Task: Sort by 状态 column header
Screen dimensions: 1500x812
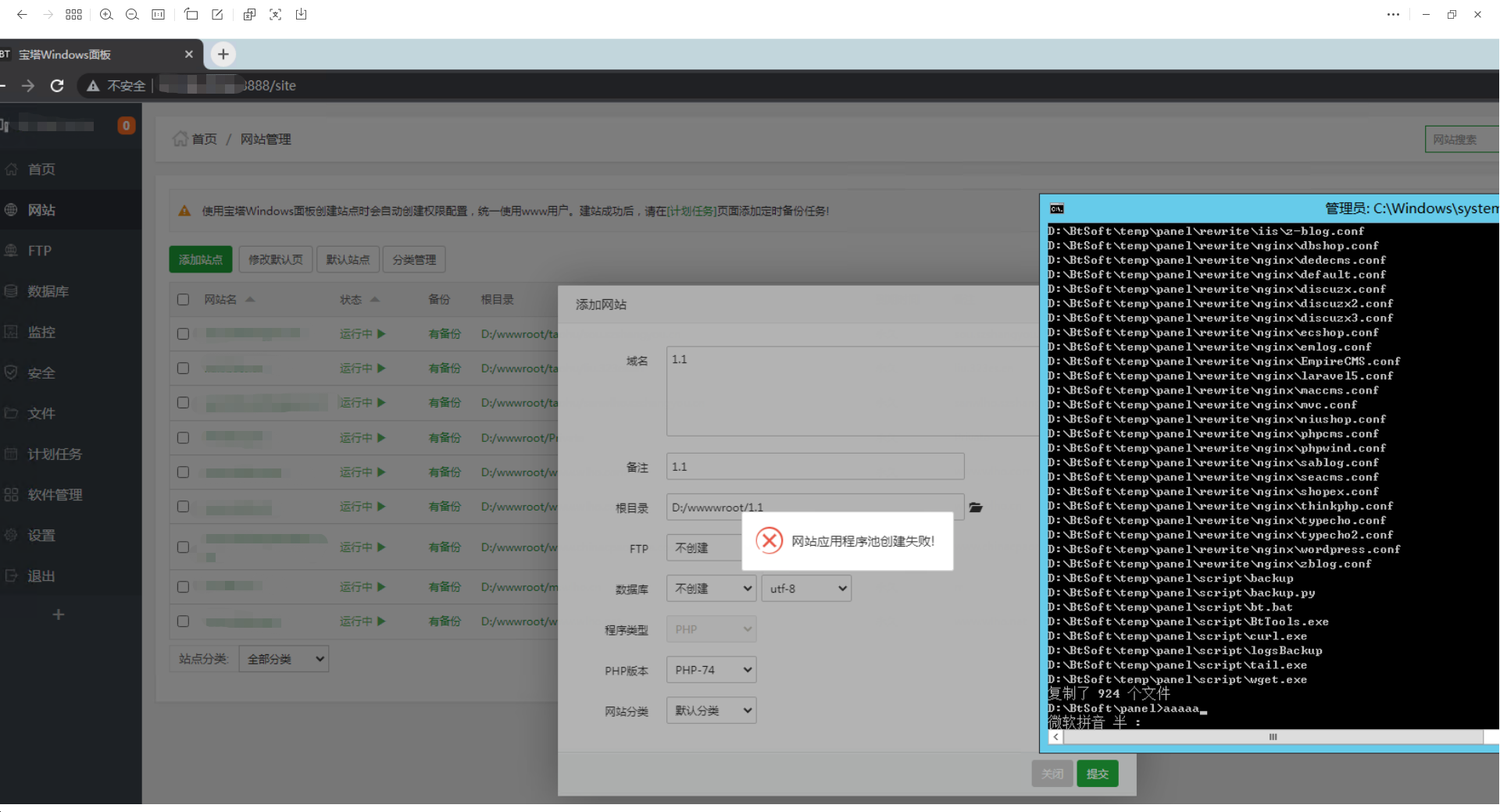Action: point(359,299)
